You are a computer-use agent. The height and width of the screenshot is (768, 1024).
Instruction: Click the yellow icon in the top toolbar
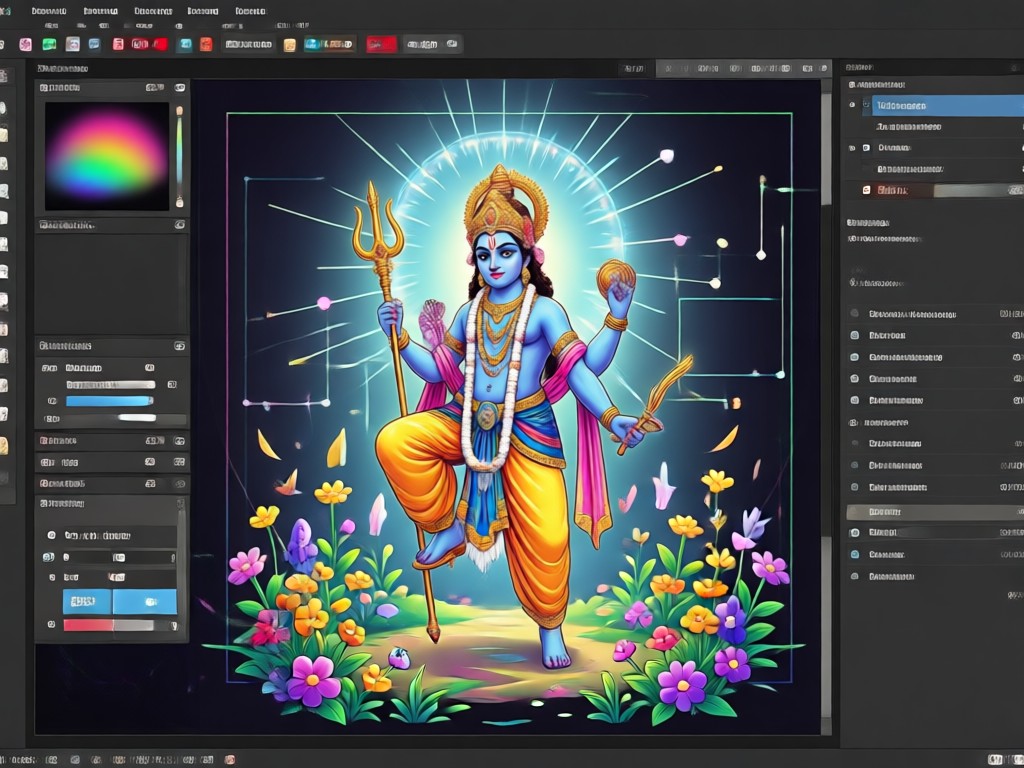point(289,44)
